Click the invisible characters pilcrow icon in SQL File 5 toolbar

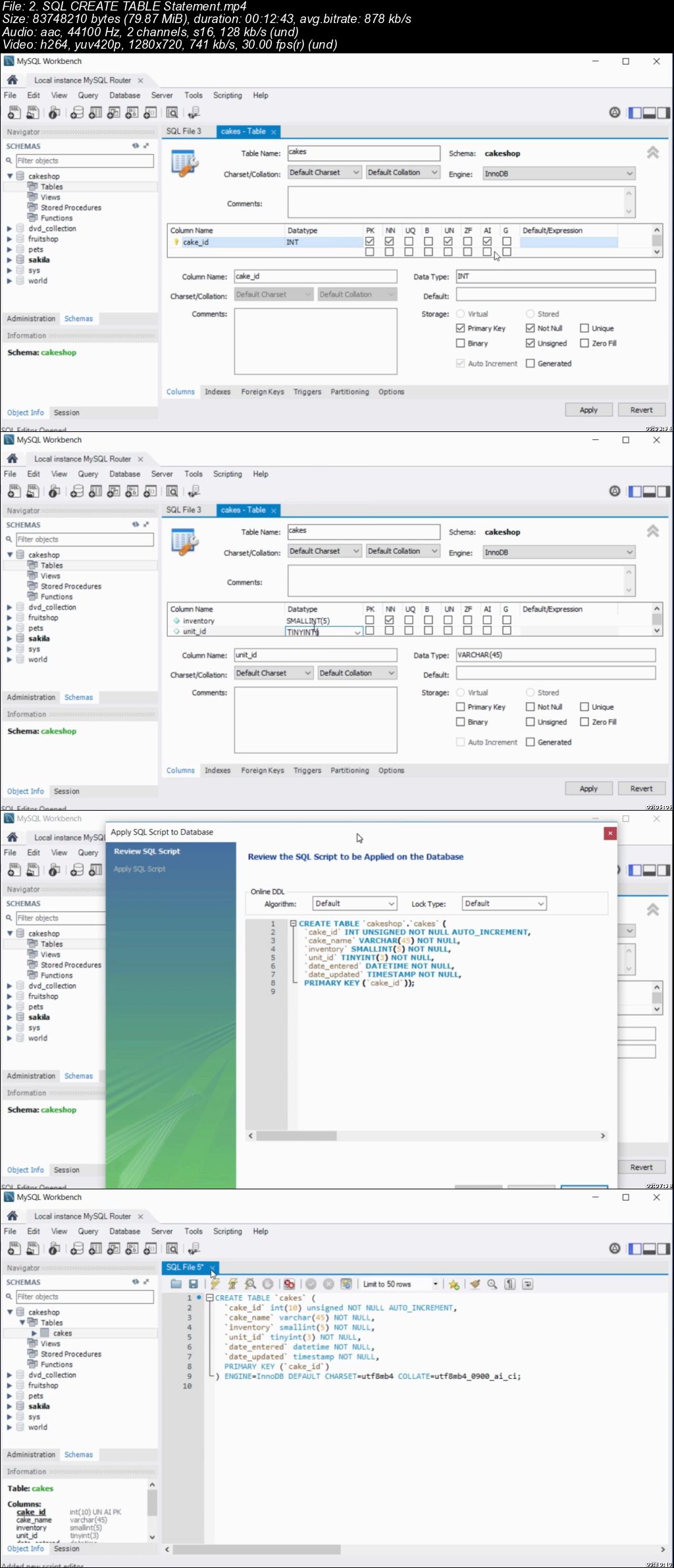click(509, 1284)
